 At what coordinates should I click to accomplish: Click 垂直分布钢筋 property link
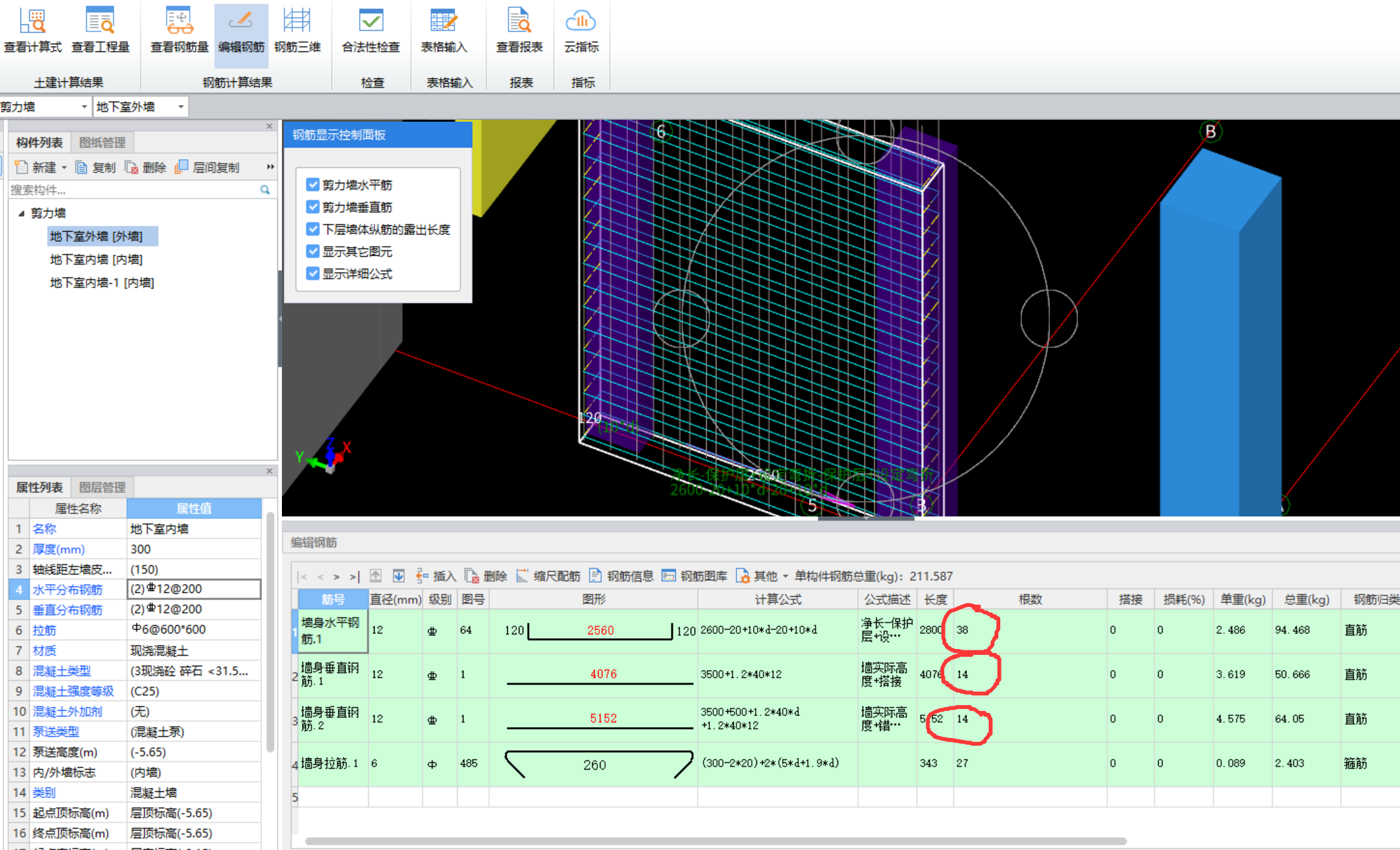pos(68,610)
